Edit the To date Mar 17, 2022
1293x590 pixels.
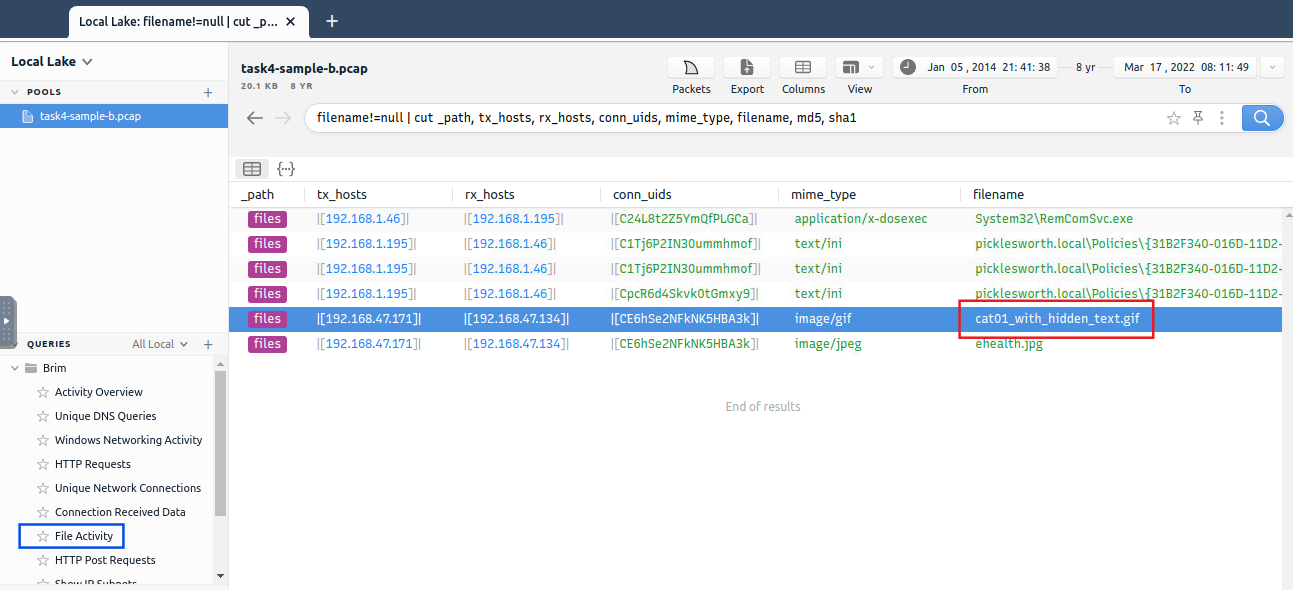(1186, 67)
